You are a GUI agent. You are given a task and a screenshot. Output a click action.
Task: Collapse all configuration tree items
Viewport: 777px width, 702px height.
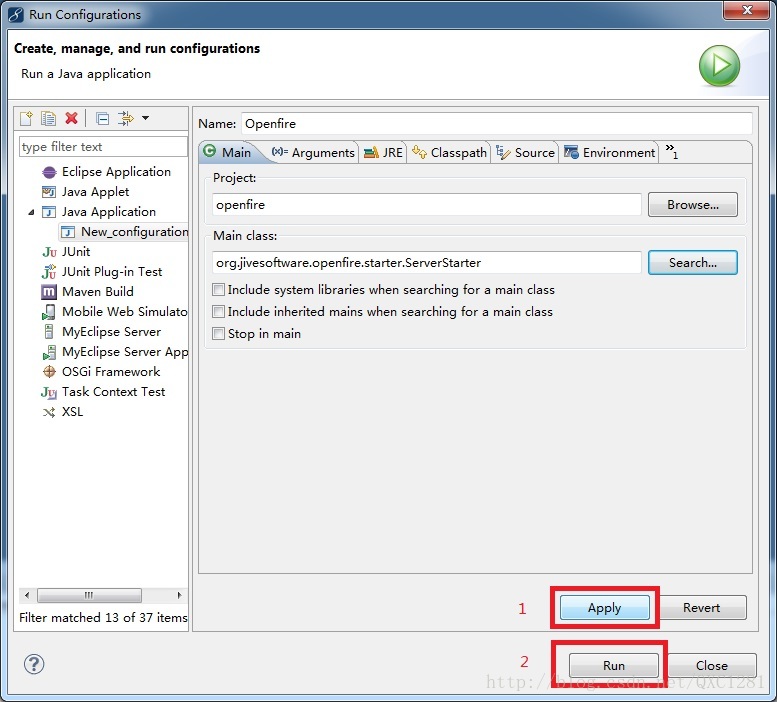[x=103, y=119]
